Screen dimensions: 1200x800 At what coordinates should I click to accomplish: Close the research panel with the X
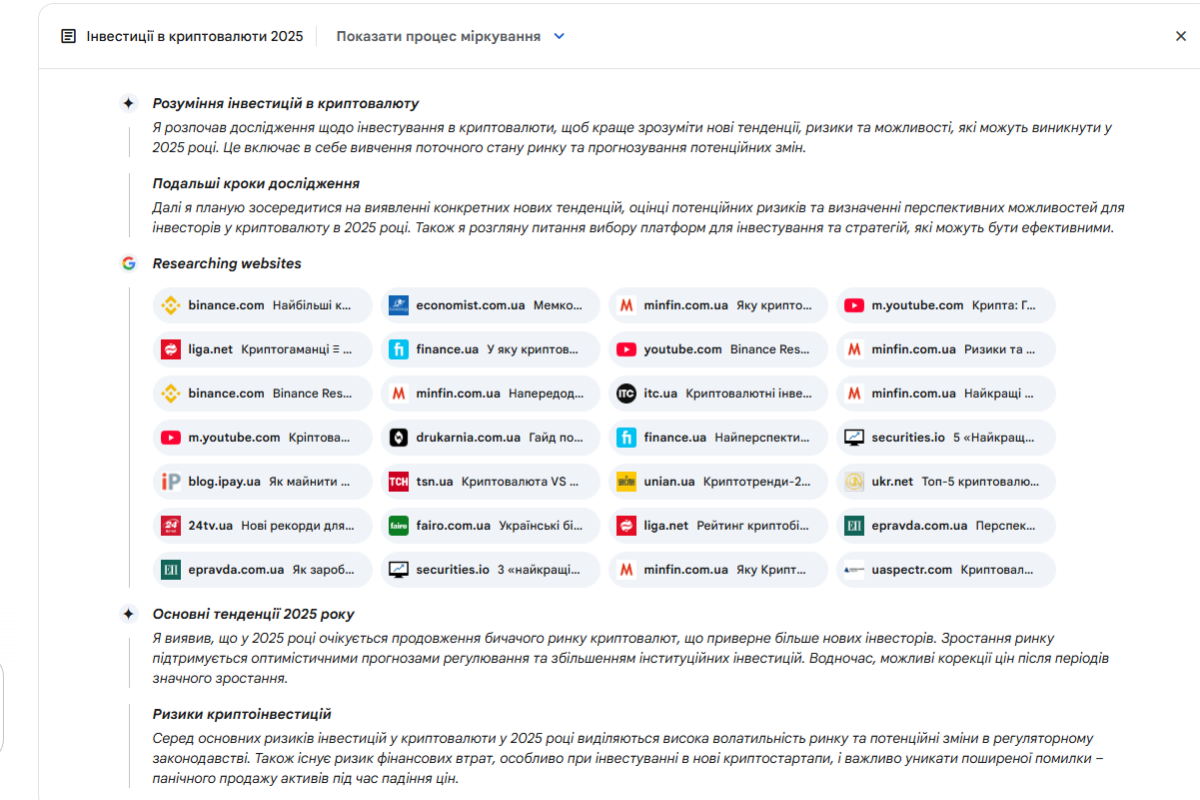1180,36
